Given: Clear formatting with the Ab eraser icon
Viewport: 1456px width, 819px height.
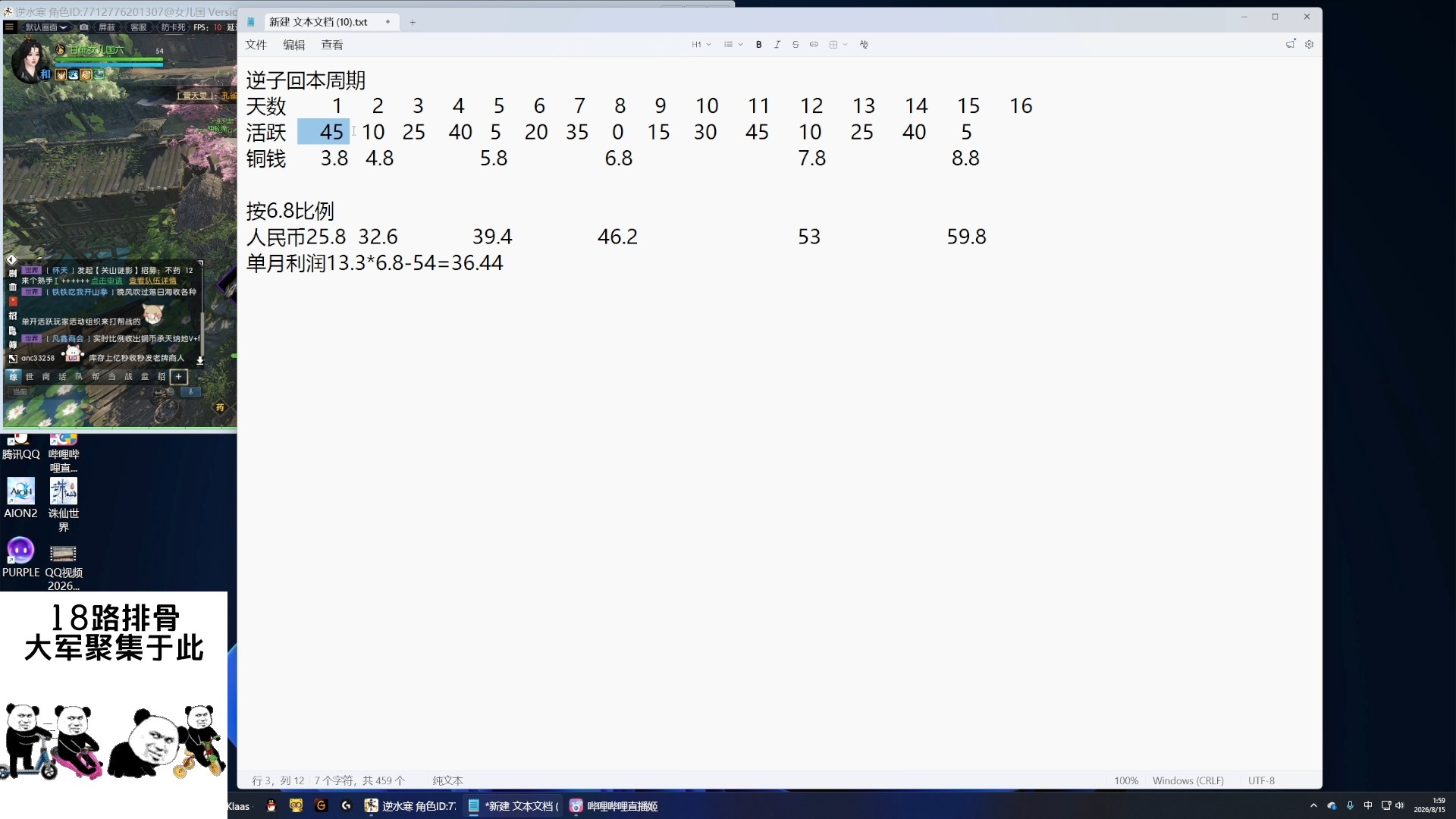Looking at the screenshot, I should (x=864, y=45).
